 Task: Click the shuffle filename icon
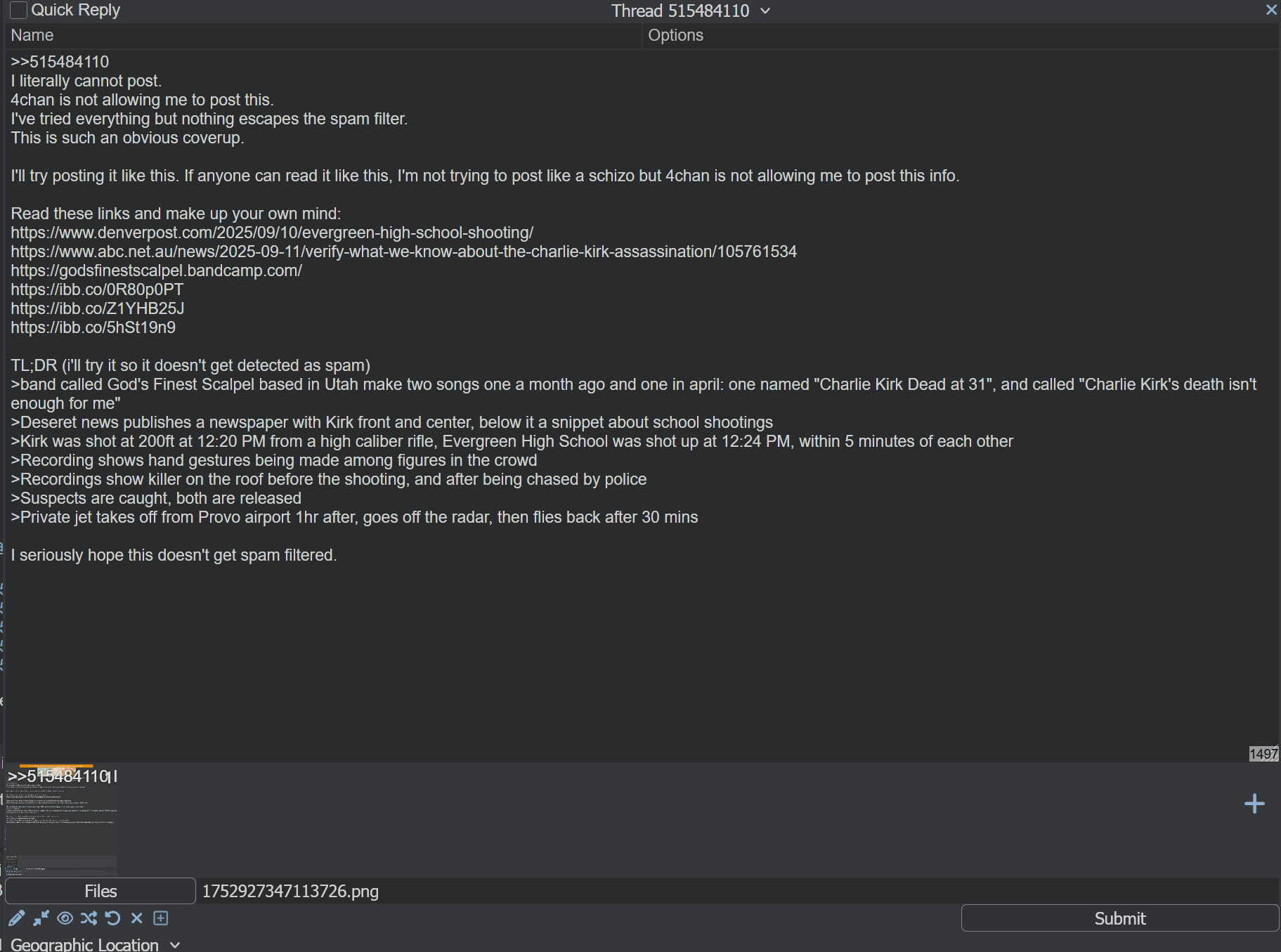89,918
